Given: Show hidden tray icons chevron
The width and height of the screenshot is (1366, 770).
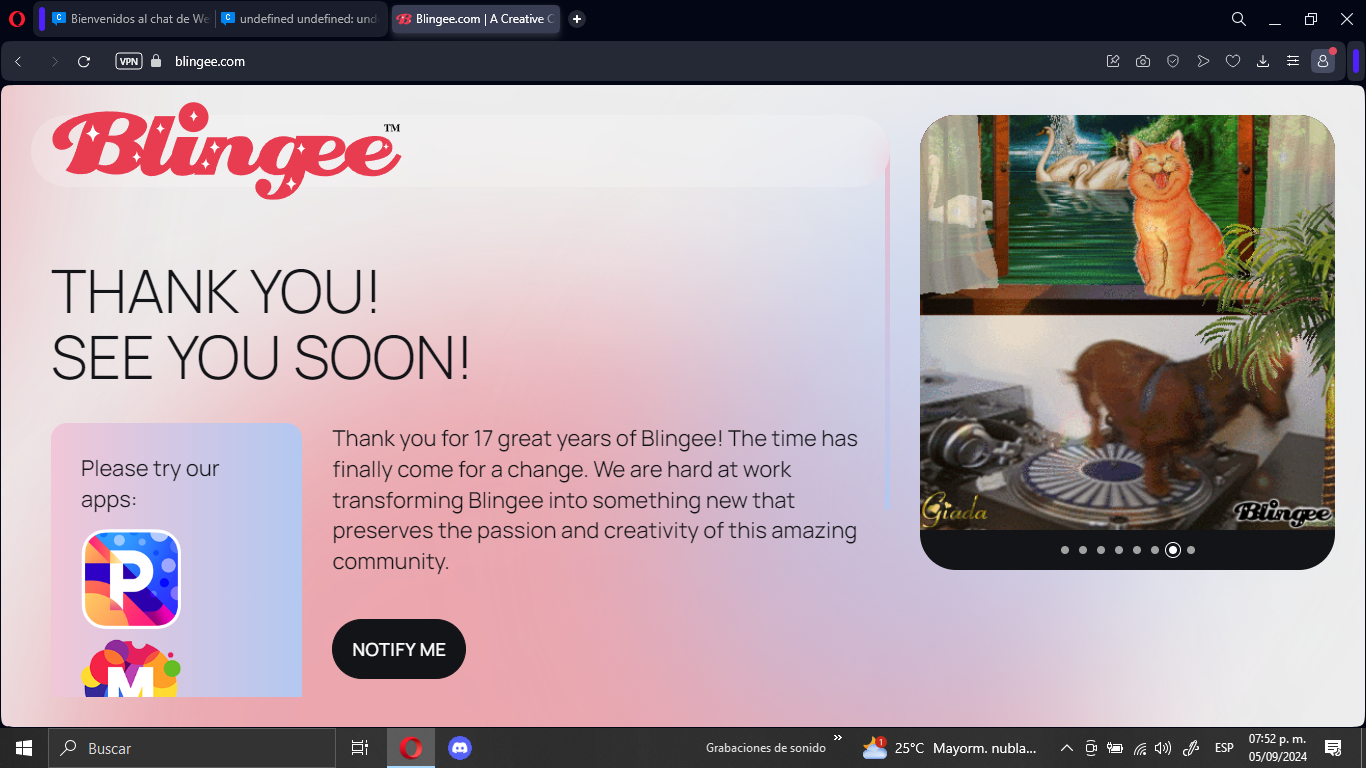Looking at the screenshot, I should (1067, 748).
